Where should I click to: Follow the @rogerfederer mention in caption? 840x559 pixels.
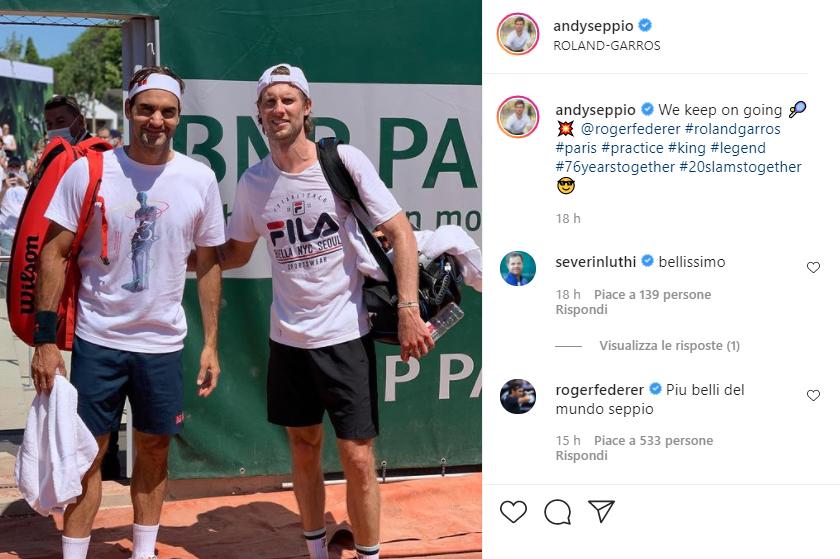click(631, 129)
